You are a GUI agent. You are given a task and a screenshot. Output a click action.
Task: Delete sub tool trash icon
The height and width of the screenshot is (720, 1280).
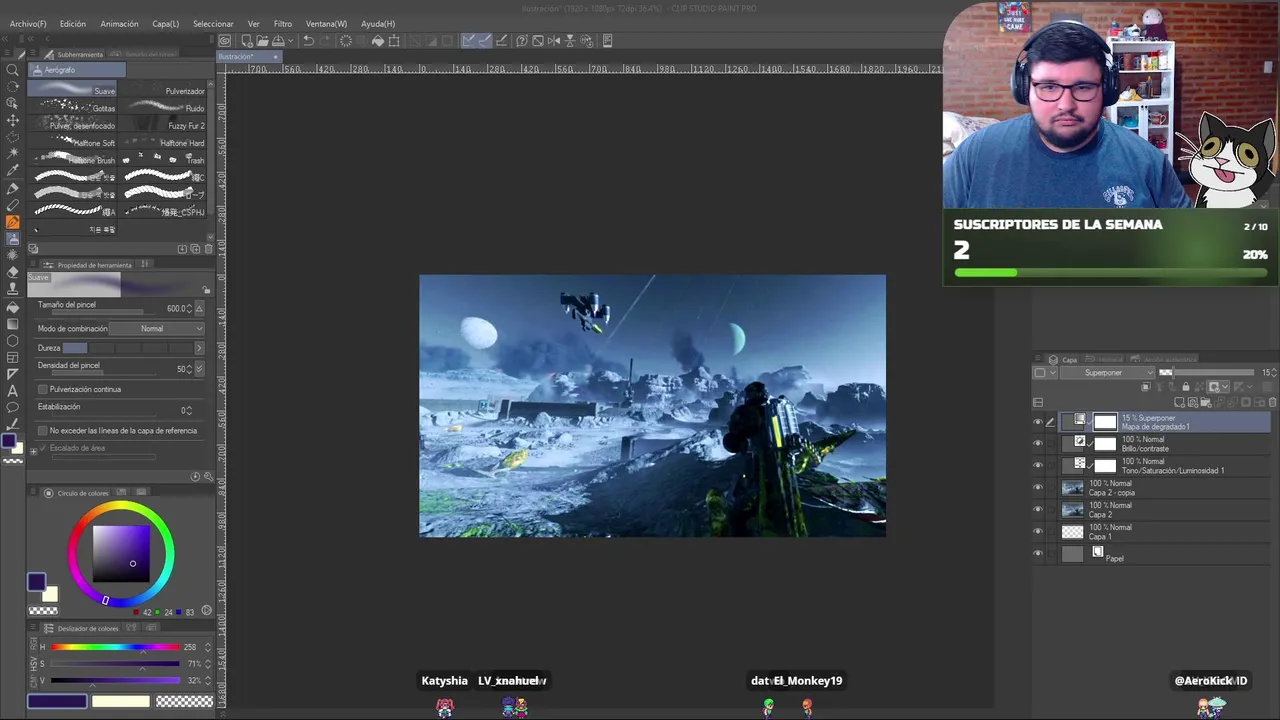pos(207,248)
